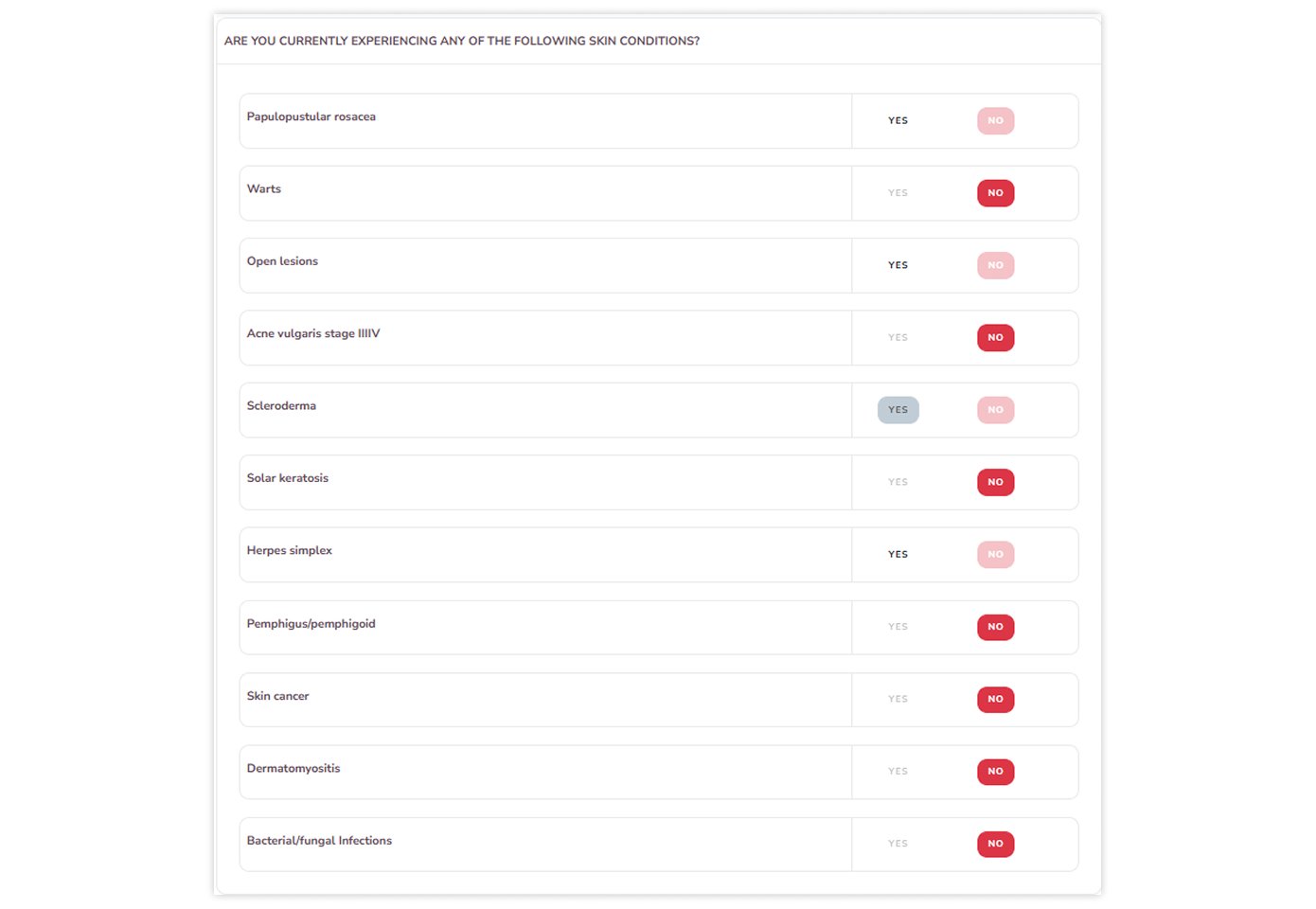Answer YES for Acne vulgaris stage
The image size is (1316, 909).
pos(898,338)
